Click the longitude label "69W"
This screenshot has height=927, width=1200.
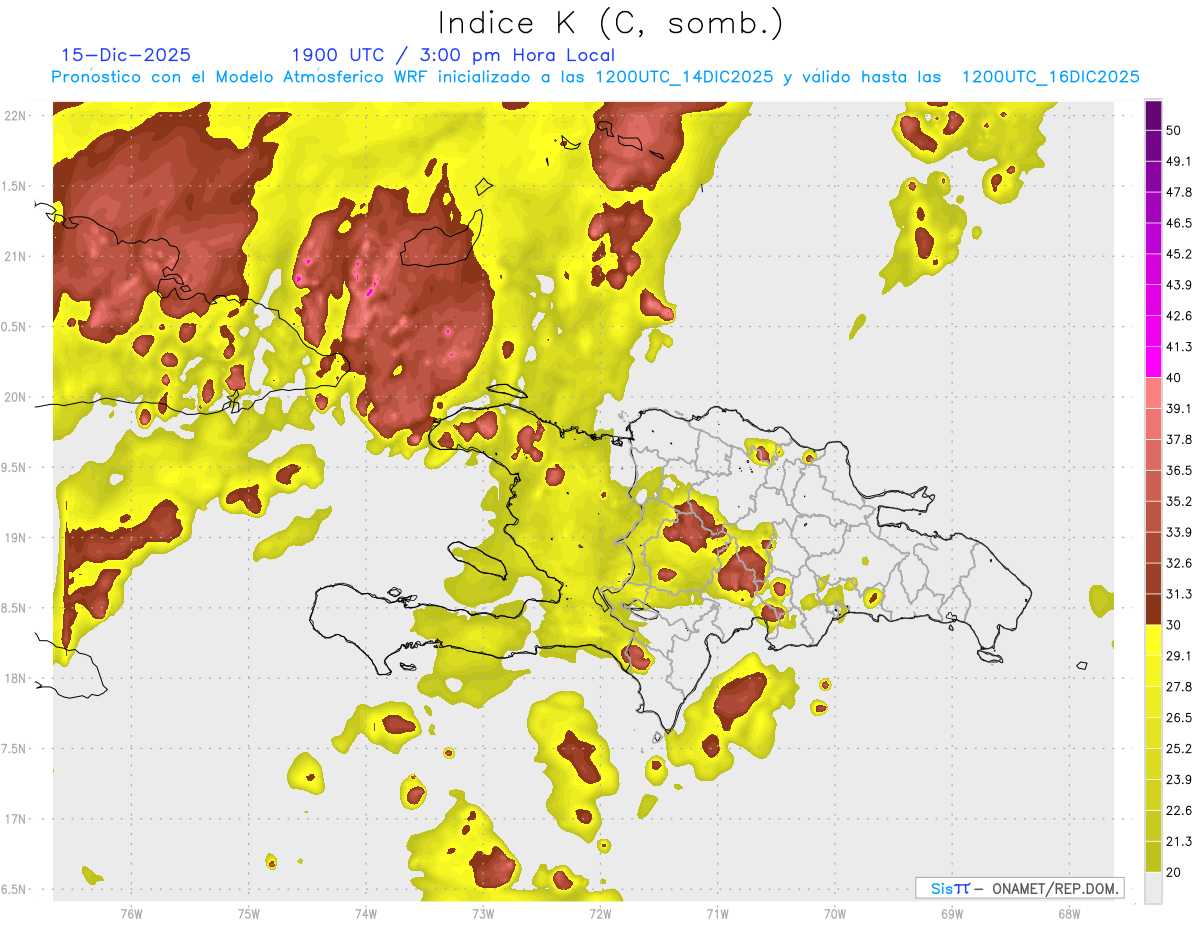(952, 914)
